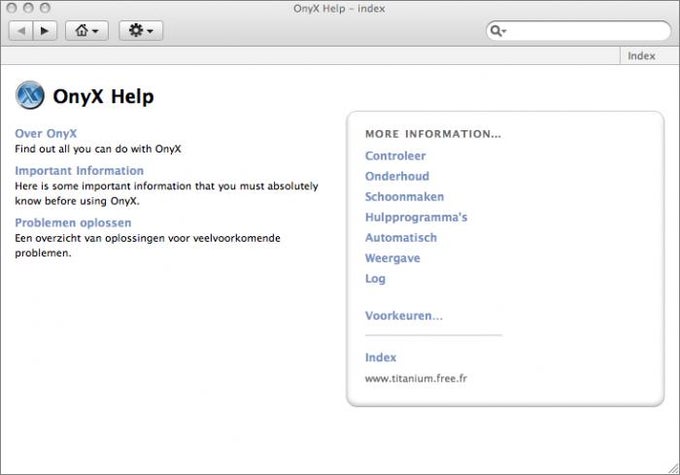Minimize the OnyX Help window
Viewport: 680px width, 475px height.
coord(28,8)
